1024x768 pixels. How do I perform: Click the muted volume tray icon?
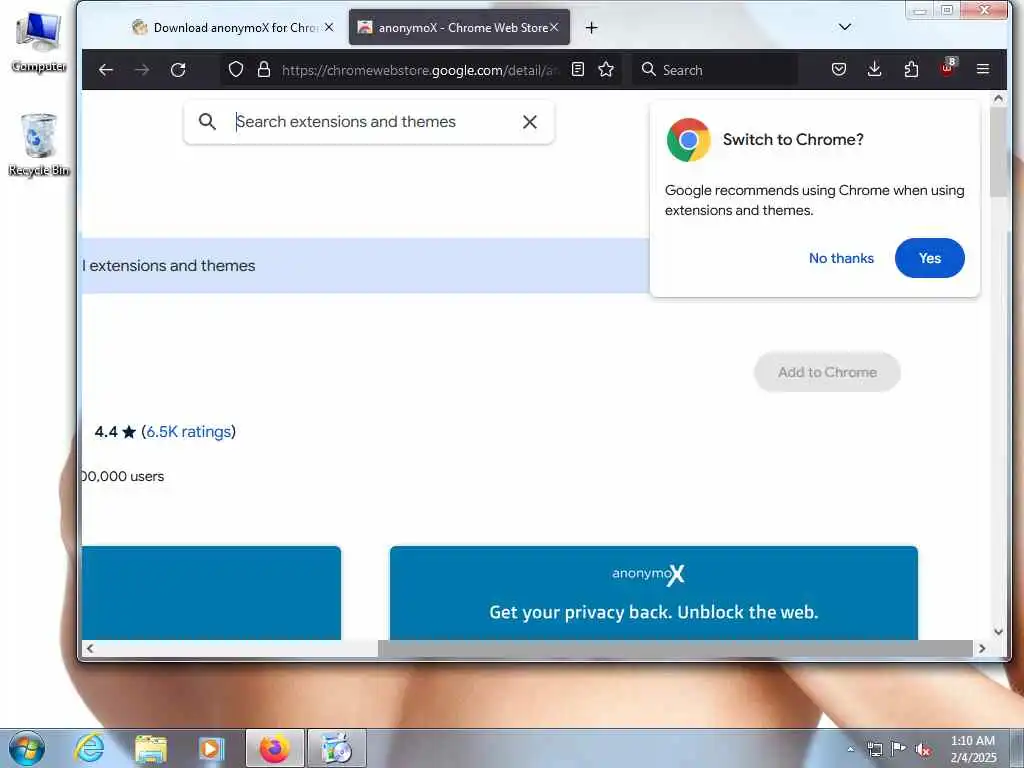coord(923,749)
